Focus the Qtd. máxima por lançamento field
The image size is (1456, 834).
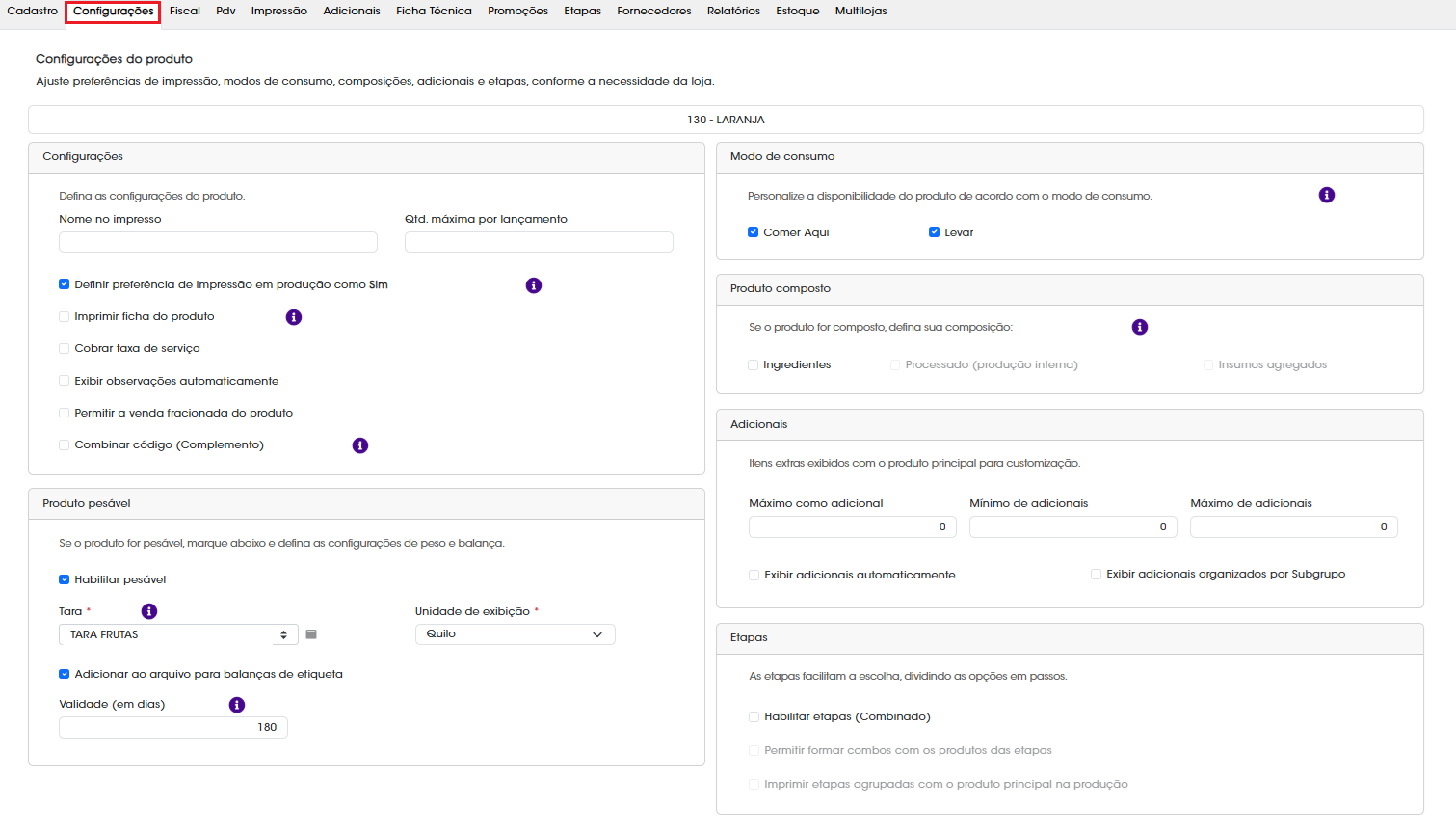pyautogui.click(x=539, y=242)
